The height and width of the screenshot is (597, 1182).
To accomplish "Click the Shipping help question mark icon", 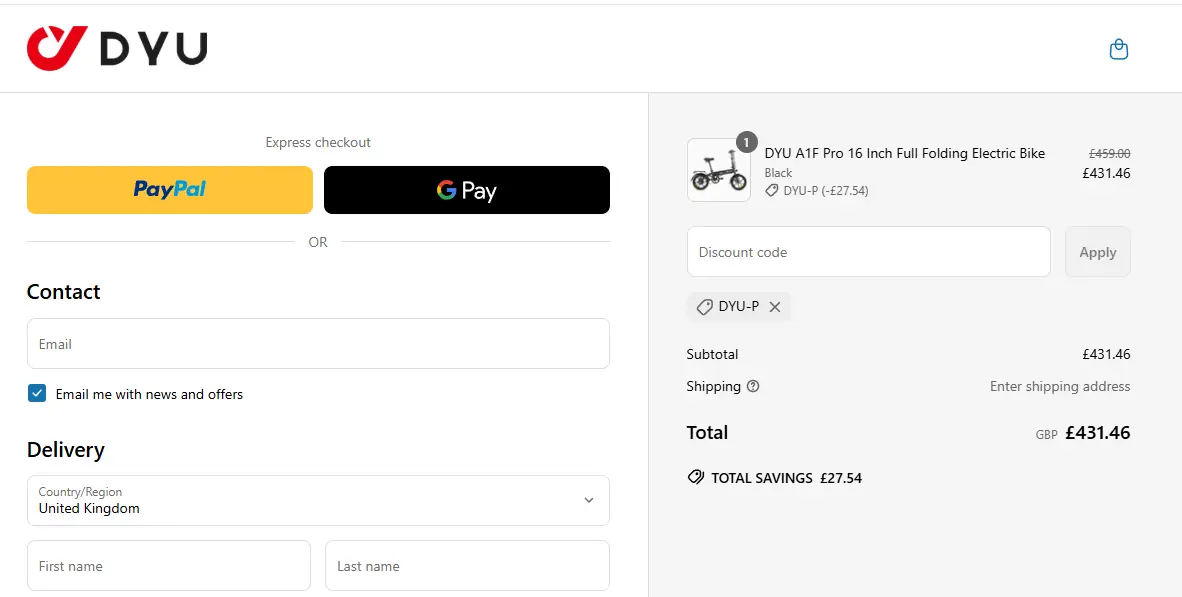I will click(752, 386).
